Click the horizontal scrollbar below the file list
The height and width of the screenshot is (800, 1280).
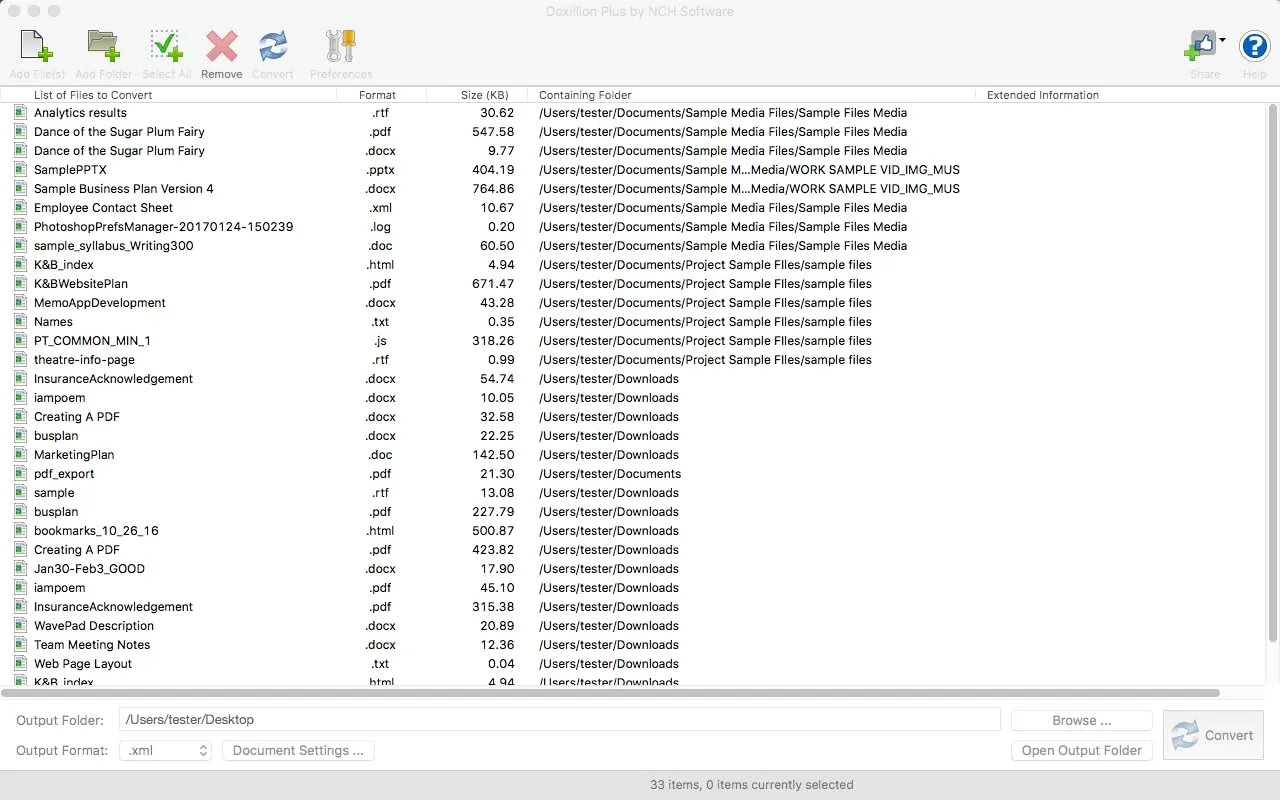[610, 693]
